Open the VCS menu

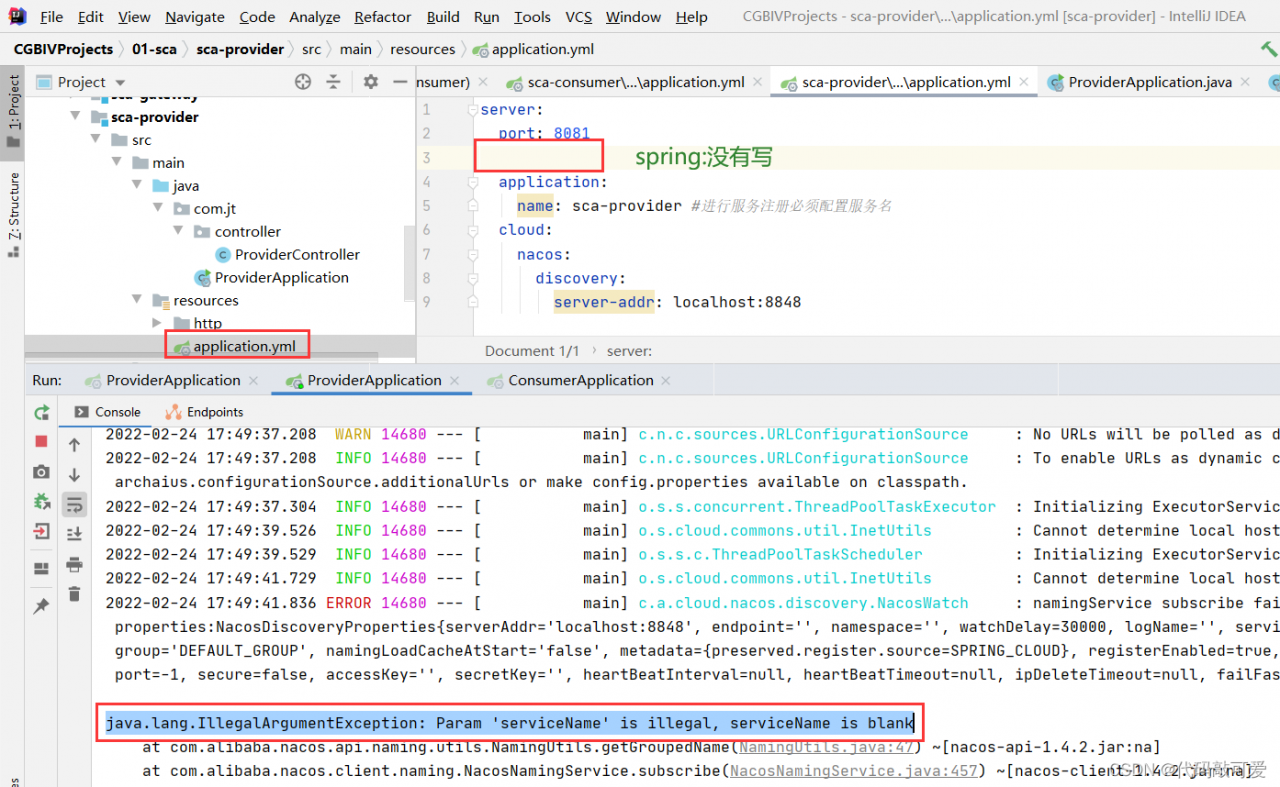[579, 17]
